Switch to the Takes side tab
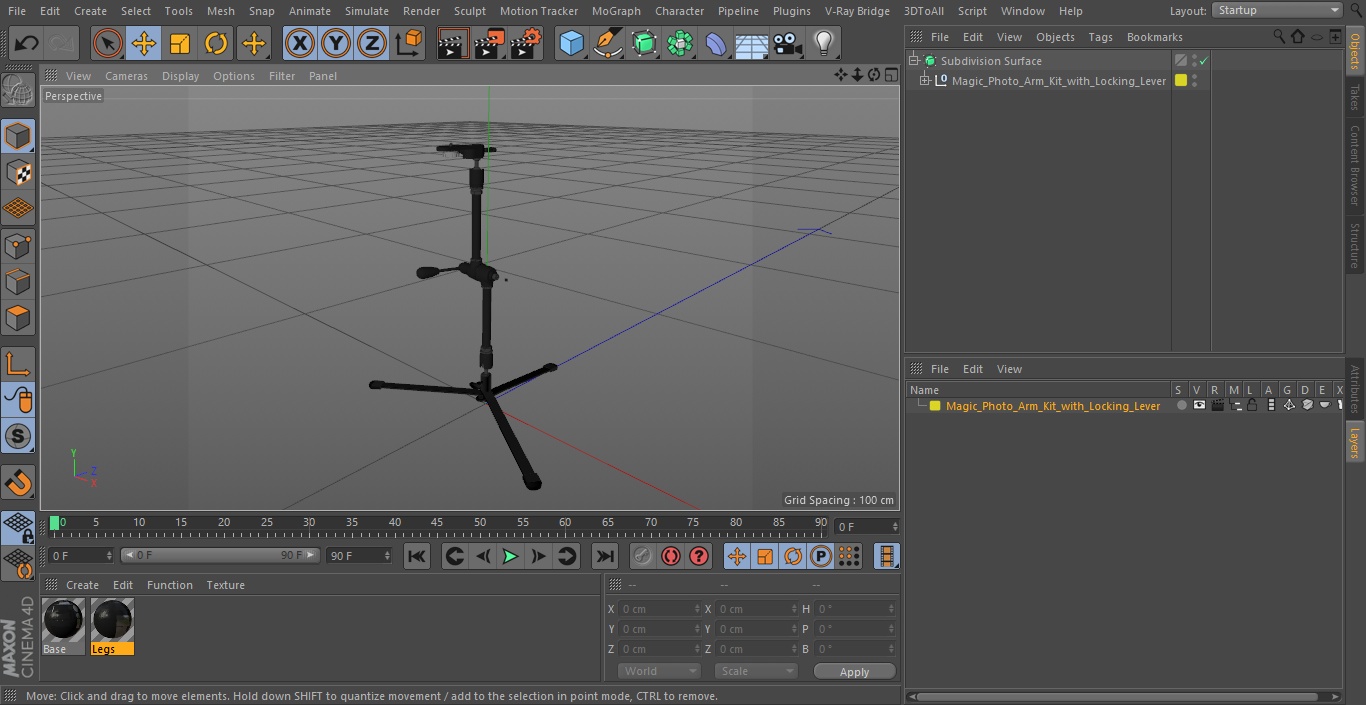1366x705 pixels. pyautogui.click(x=1355, y=98)
